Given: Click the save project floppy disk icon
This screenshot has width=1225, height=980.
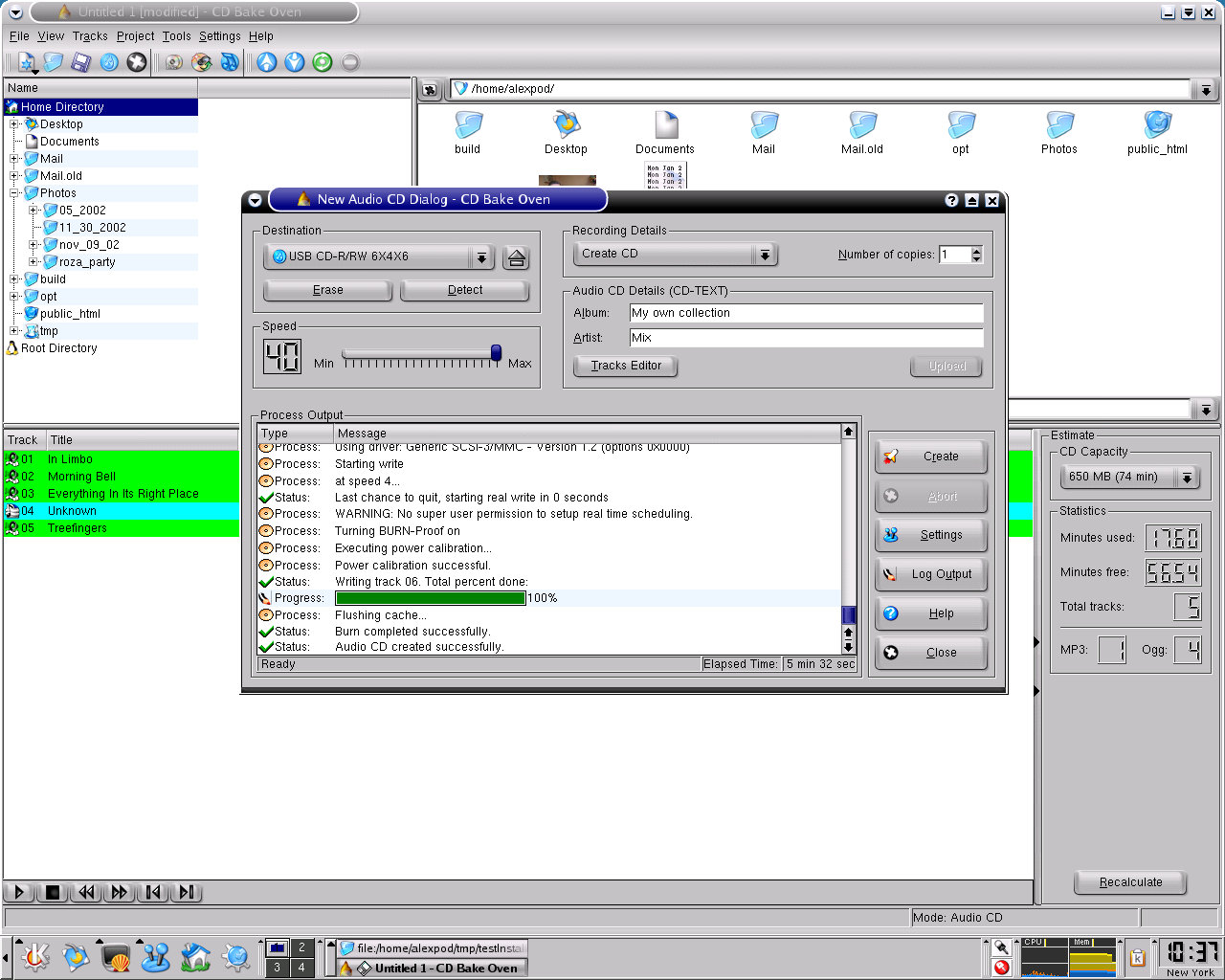Looking at the screenshot, I should 81,62.
